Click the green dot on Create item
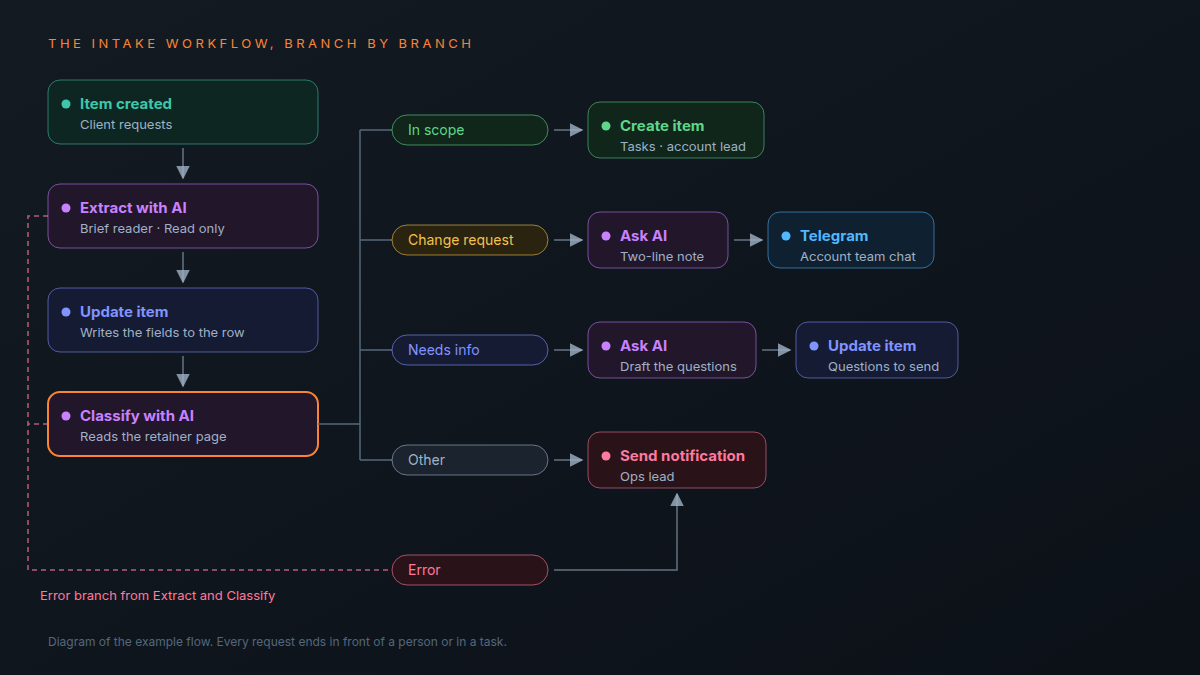The image size is (1200, 675). (x=606, y=126)
